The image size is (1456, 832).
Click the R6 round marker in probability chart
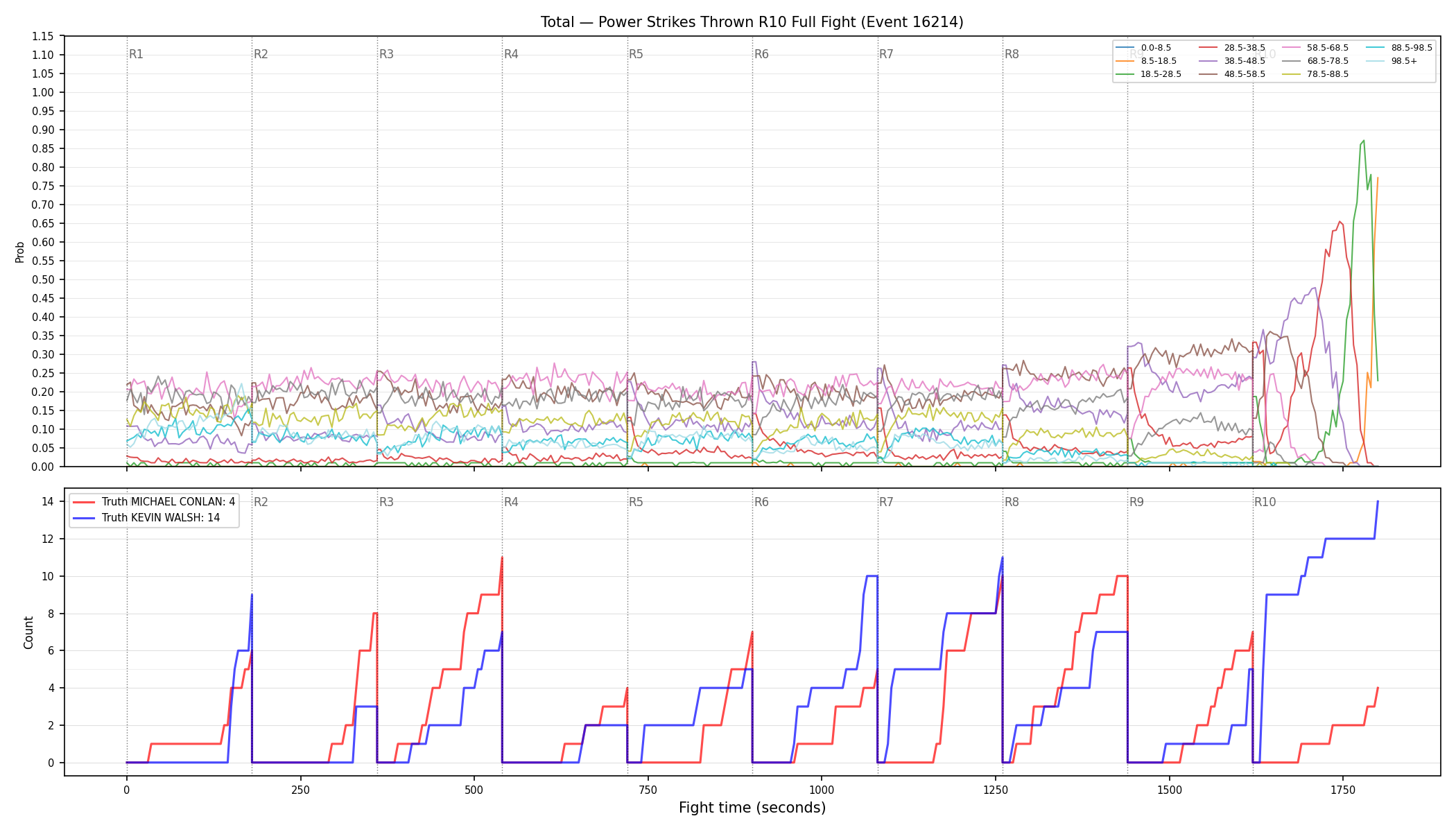(761, 54)
